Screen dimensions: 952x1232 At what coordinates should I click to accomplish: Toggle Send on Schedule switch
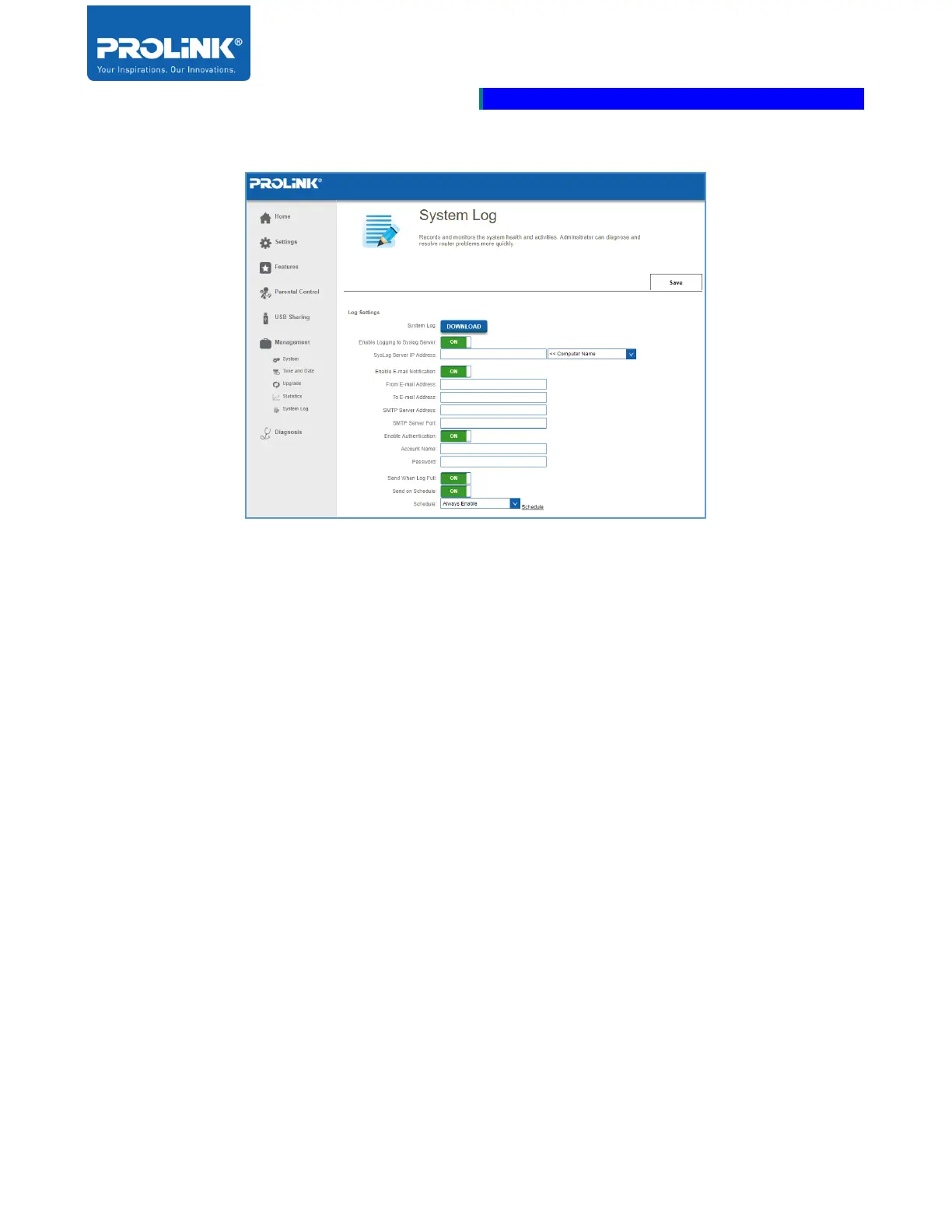click(456, 492)
